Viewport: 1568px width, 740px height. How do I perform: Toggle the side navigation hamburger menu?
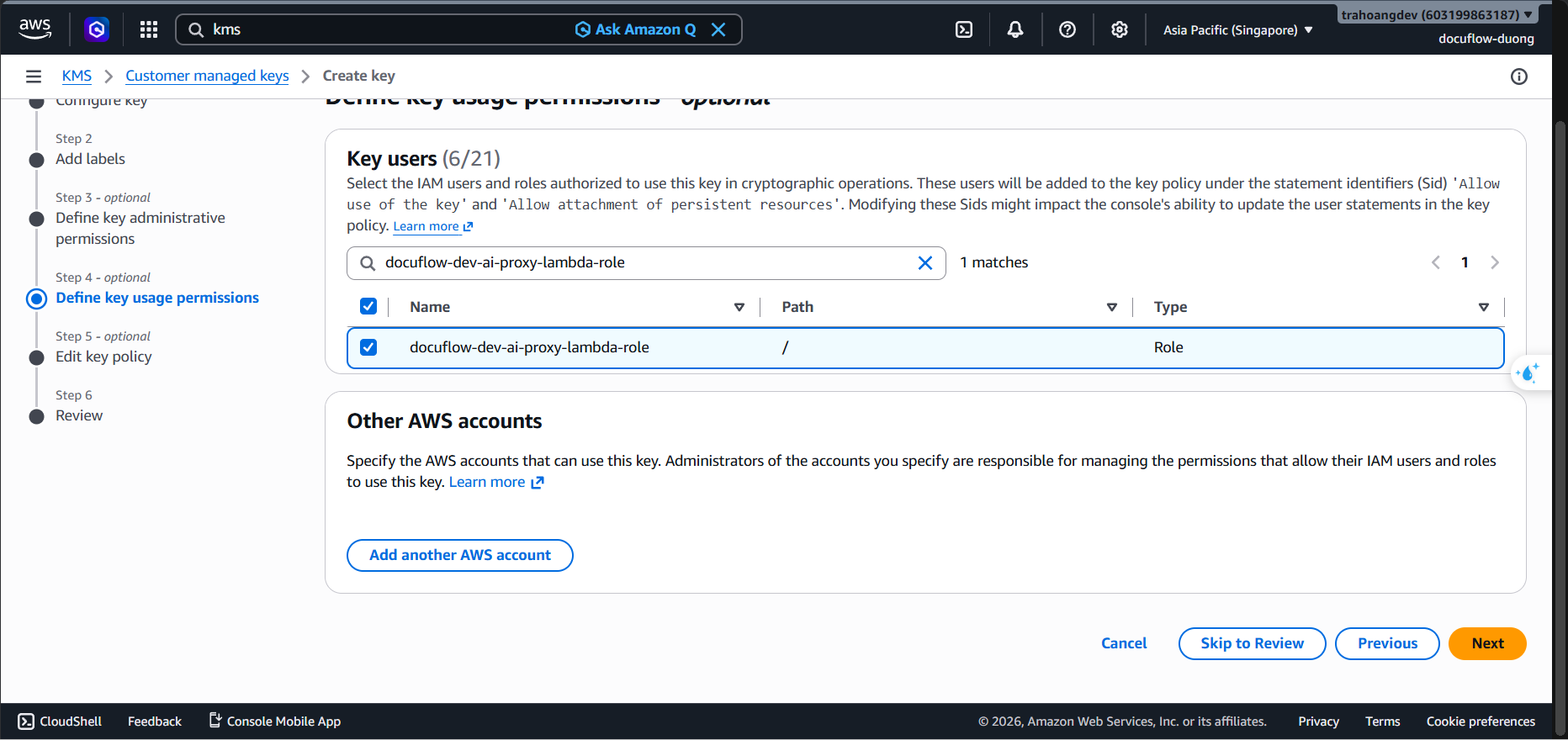click(x=34, y=77)
